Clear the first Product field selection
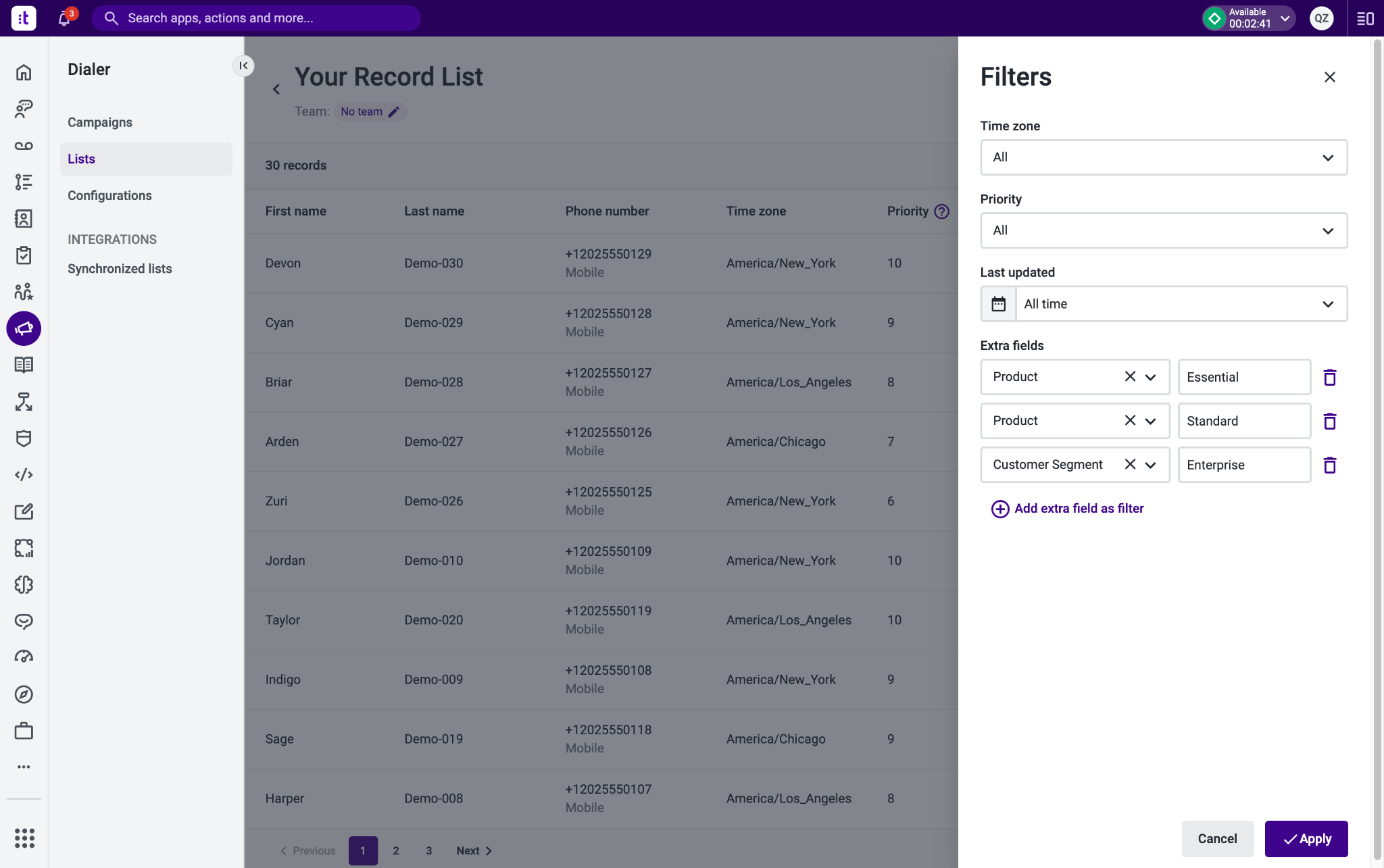The image size is (1384, 868). click(x=1129, y=376)
